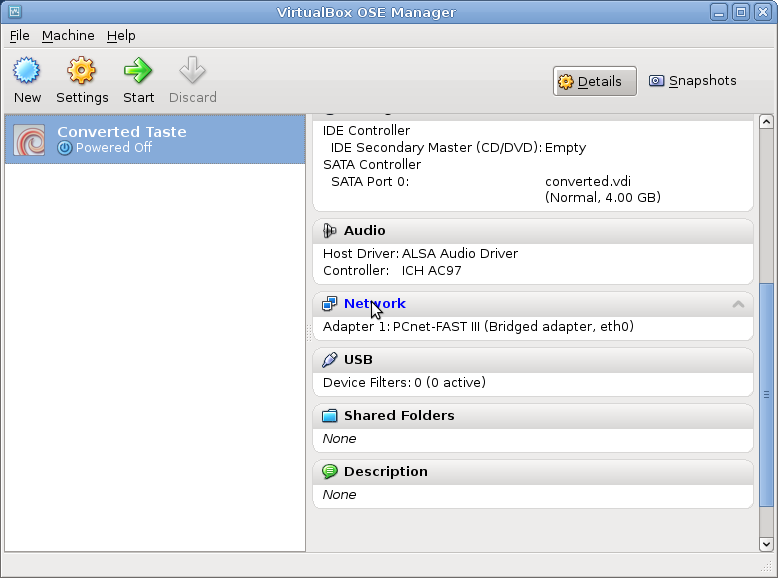Click the New virtual machine icon
The image size is (778, 578).
tap(26, 70)
